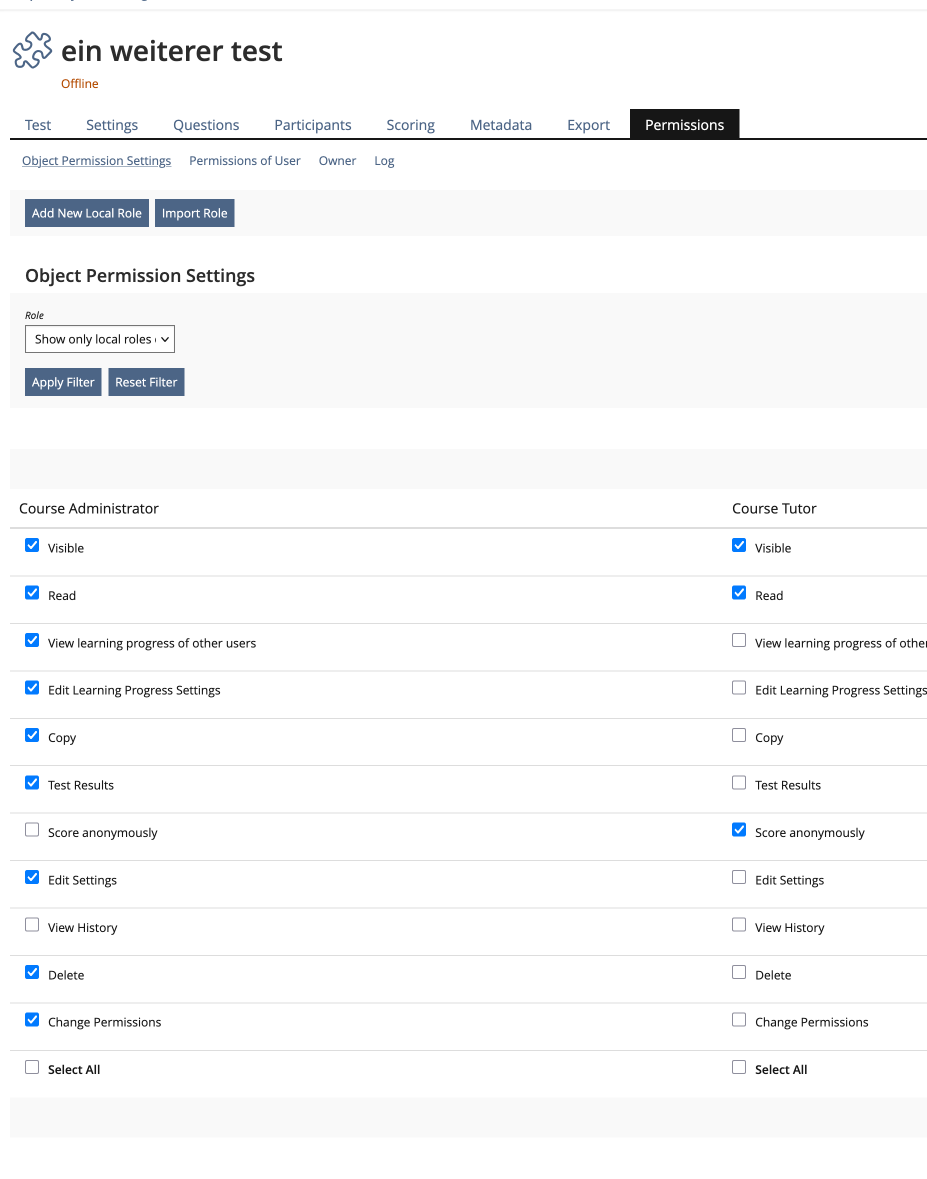Uncheck Delete for Course Administrator
The height and width of the screenshot is (1179, 927).
coord(31,972)
